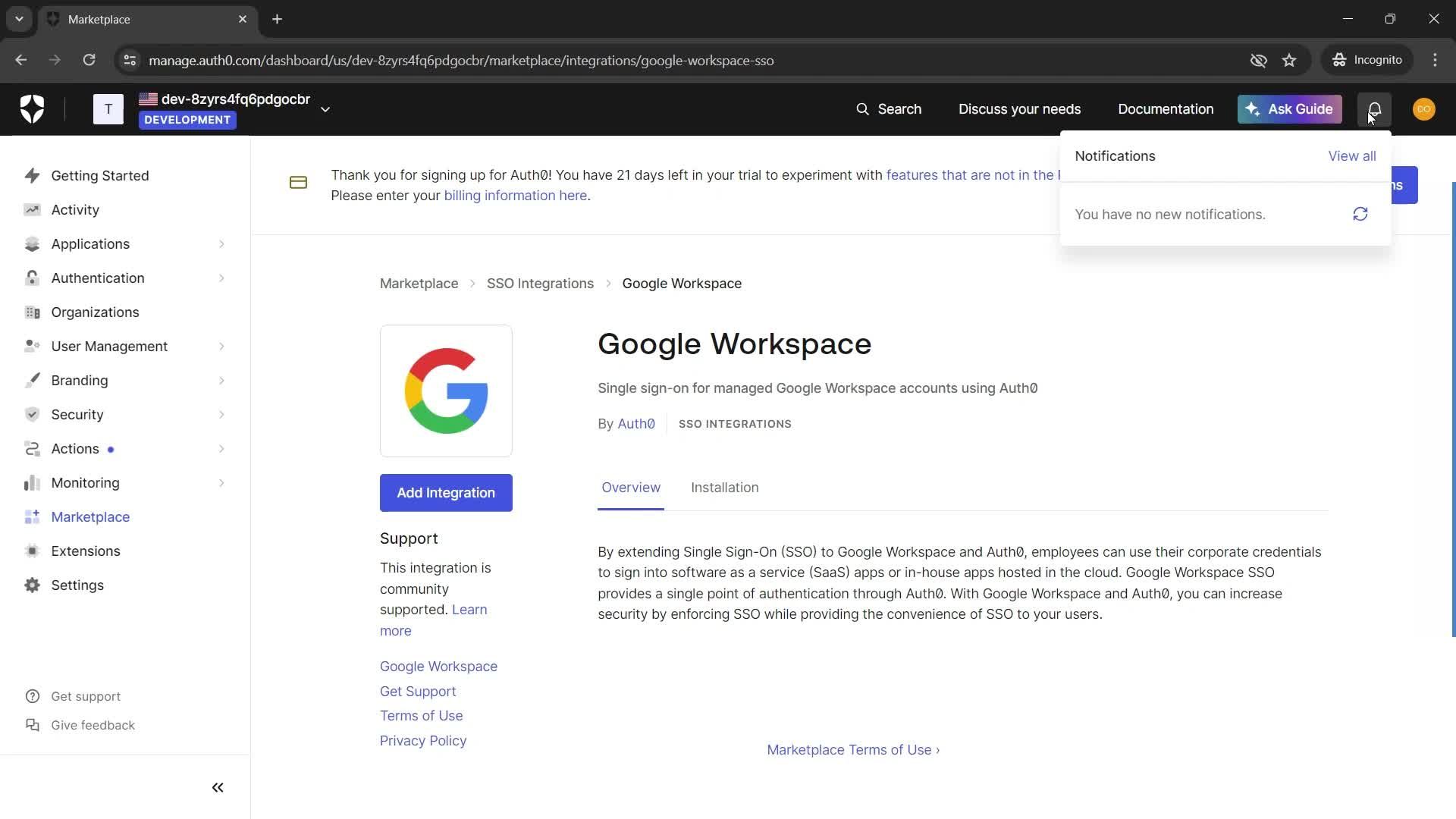Open integration Terms of Use link
1456x819 pixels.
(x=421, y=716)
